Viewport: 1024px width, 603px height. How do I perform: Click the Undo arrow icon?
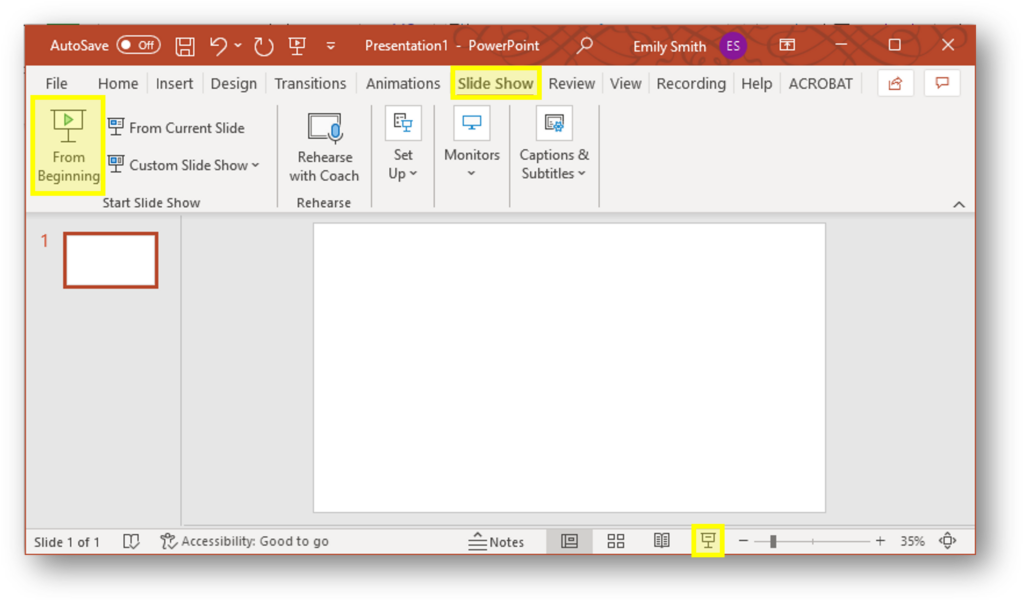(218, 46)
